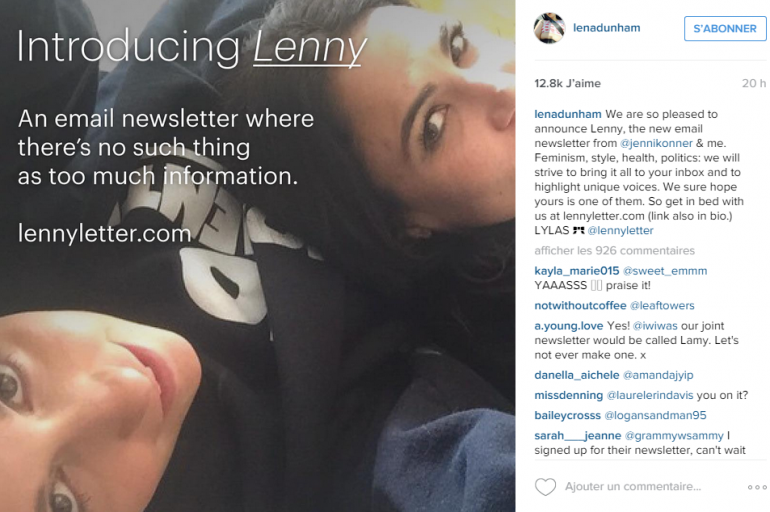Open the @grammywsammy mention
This screenshot has width=770, height=512.
pos(674,435)
